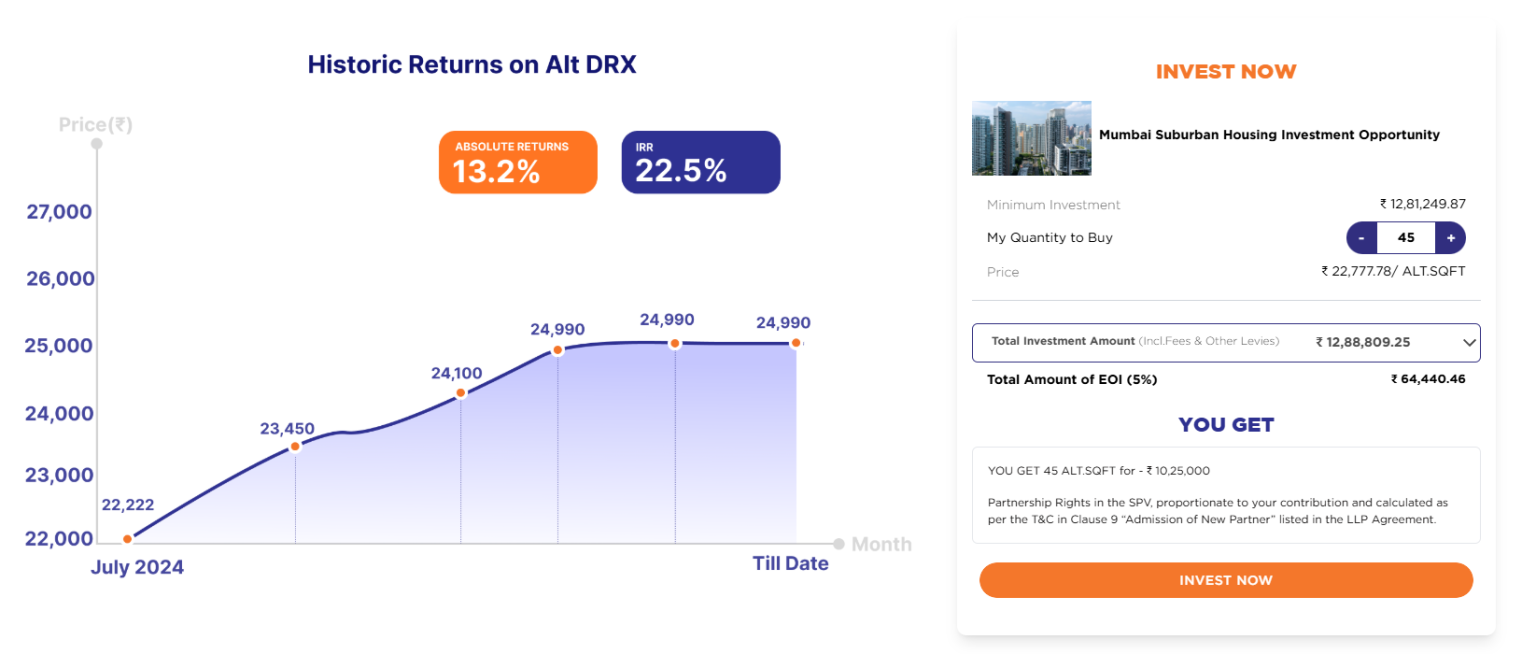Image resolution: width=1536 pixels, height=654 pixels.
Task: Click the chevron on the investment amount row
Action: [1469, 342]
